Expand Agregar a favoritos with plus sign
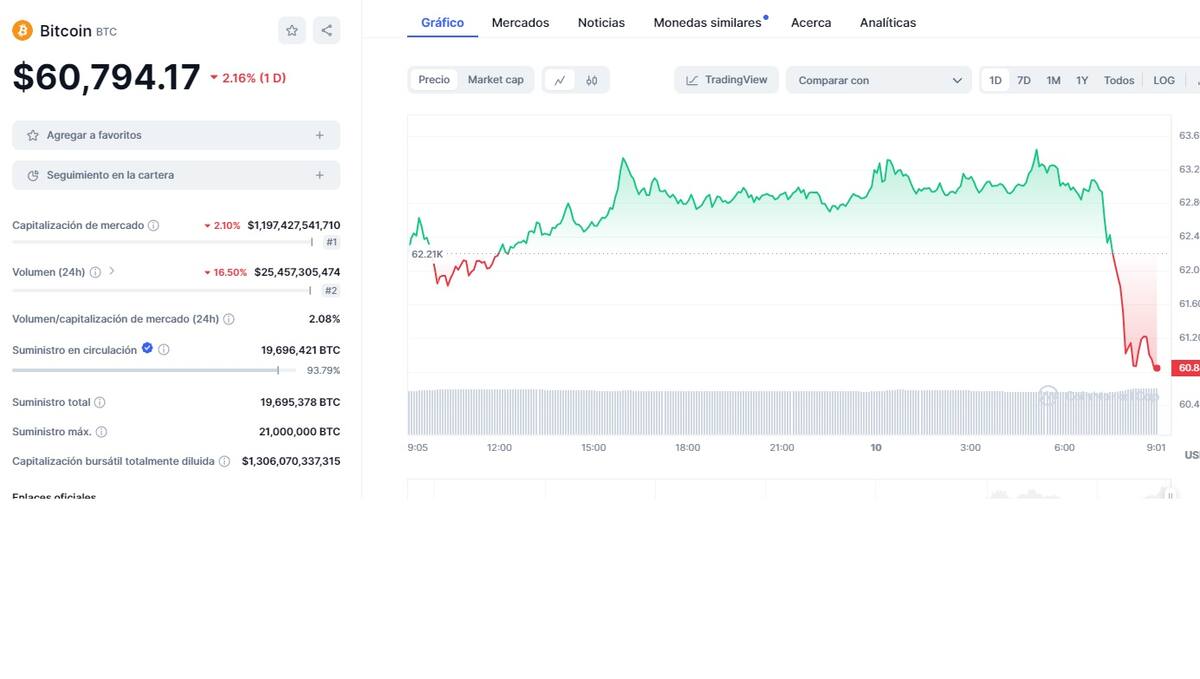 point(319,135)
